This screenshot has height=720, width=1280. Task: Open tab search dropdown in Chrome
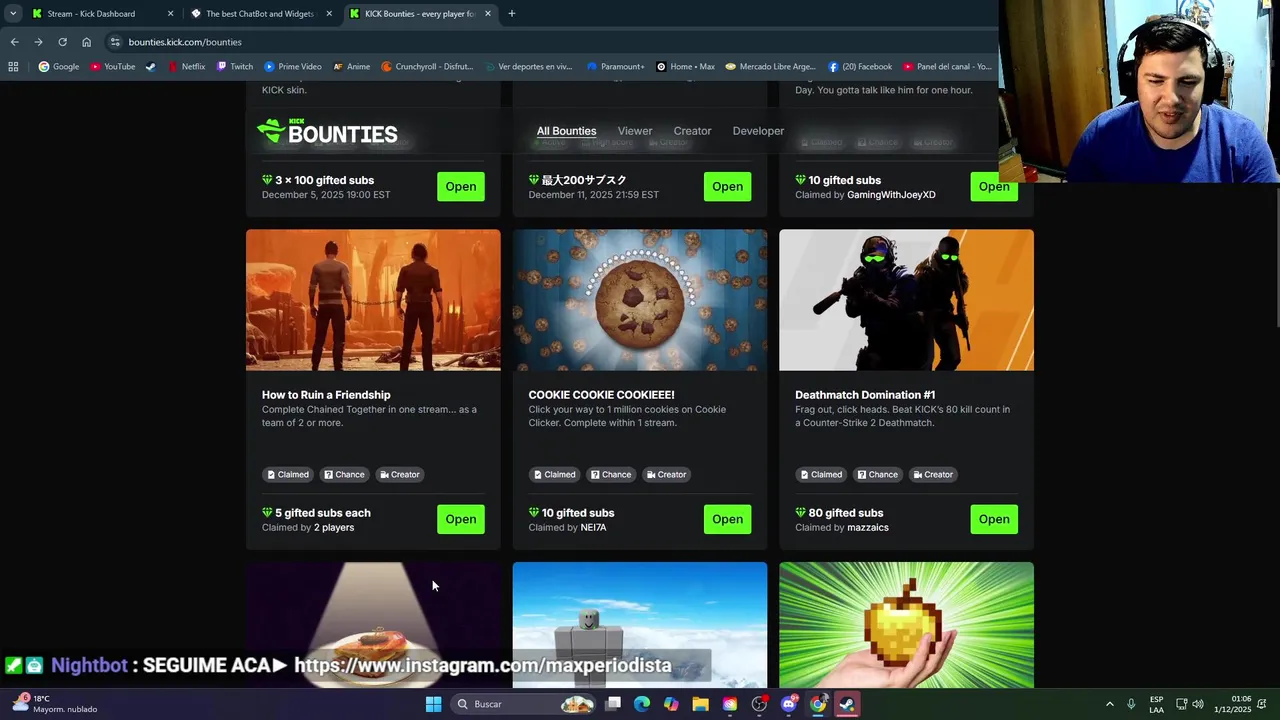(13, 14)
